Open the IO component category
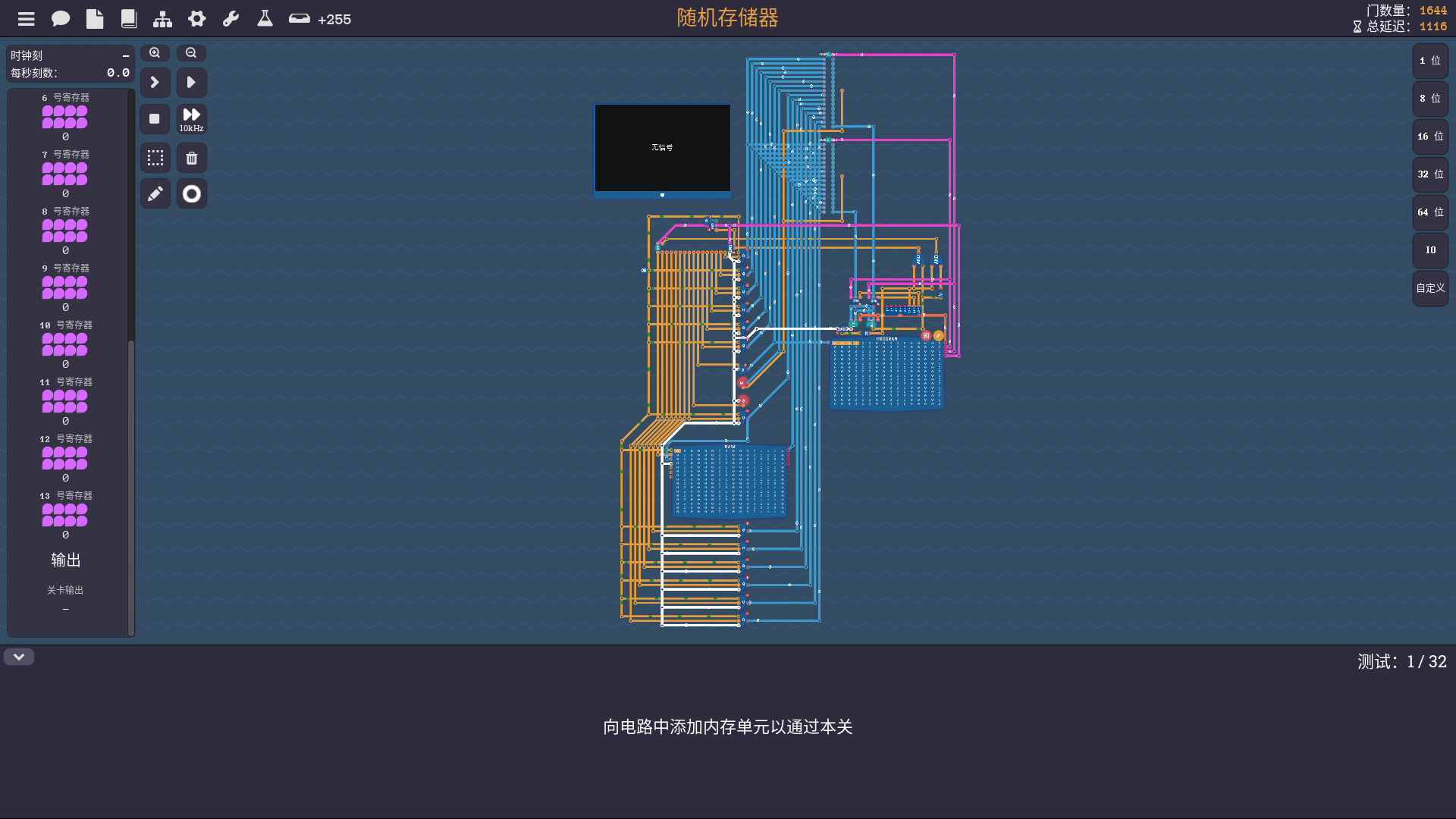The image size is (1456, 819). 1430,250
